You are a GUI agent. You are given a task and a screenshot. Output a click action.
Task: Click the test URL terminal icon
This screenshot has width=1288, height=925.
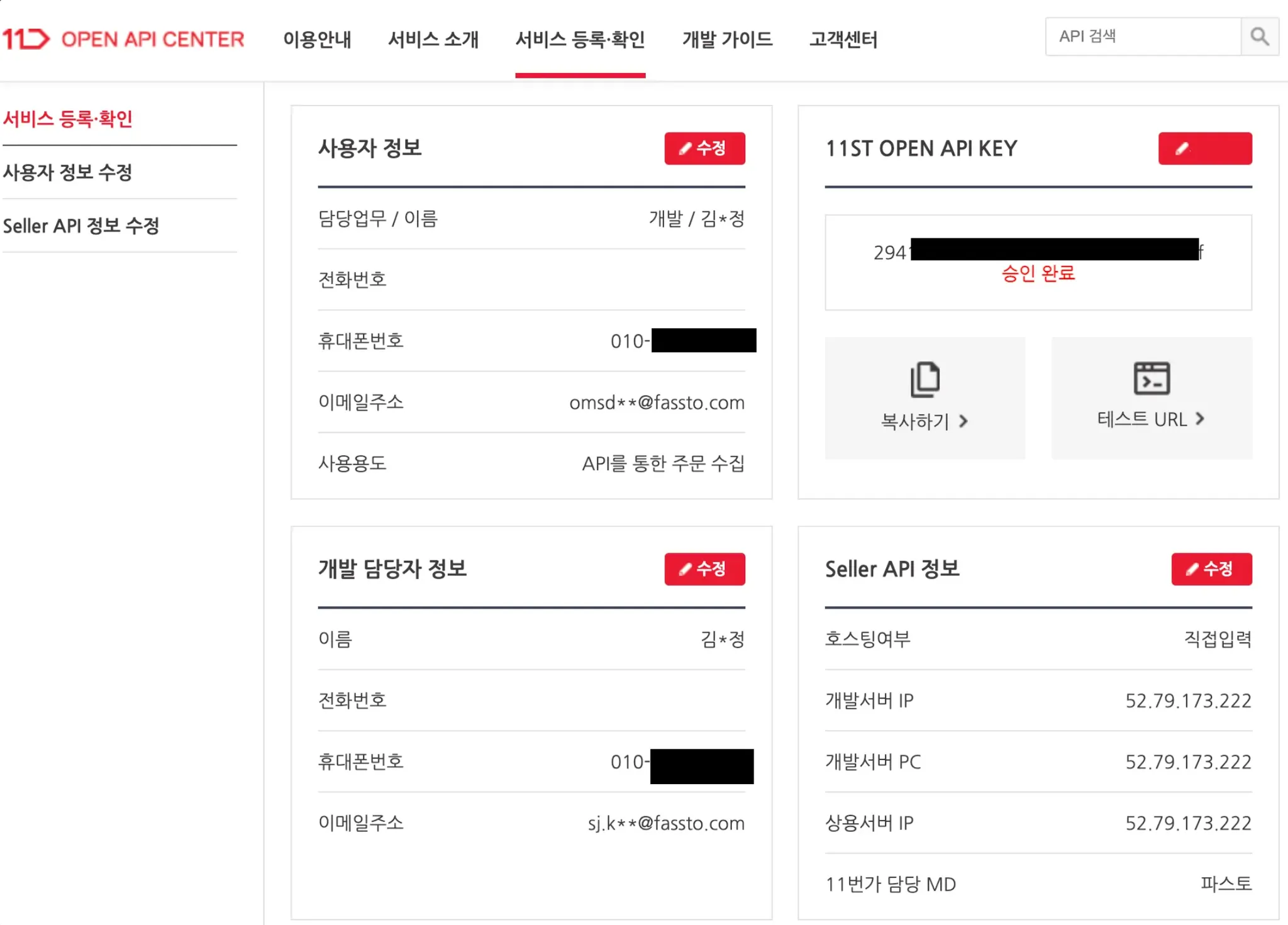(1152, 378)
